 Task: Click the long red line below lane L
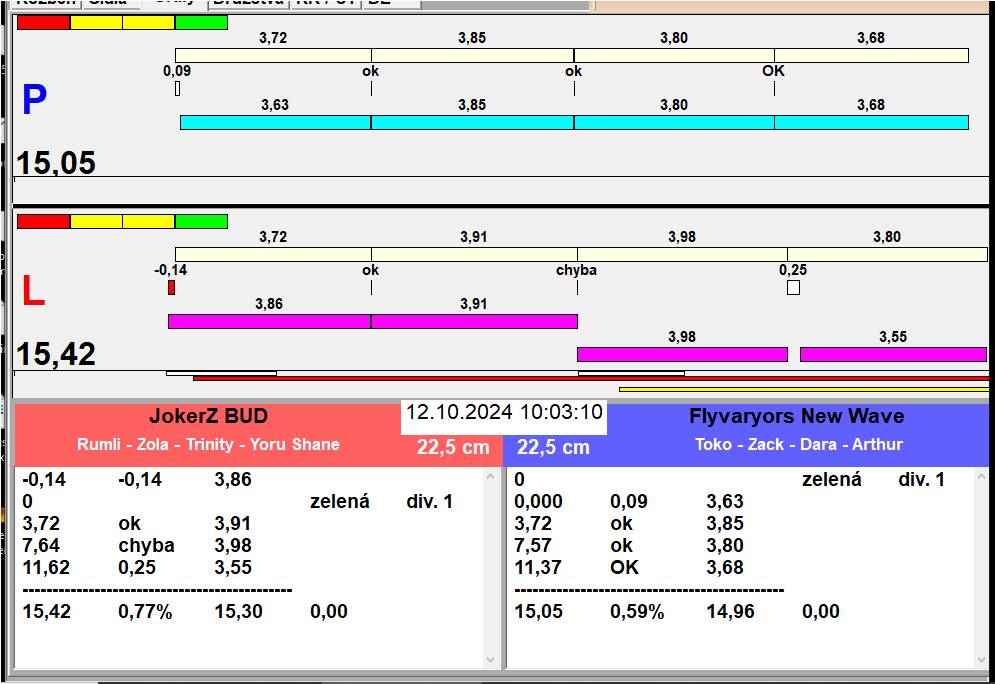[591, 378]
